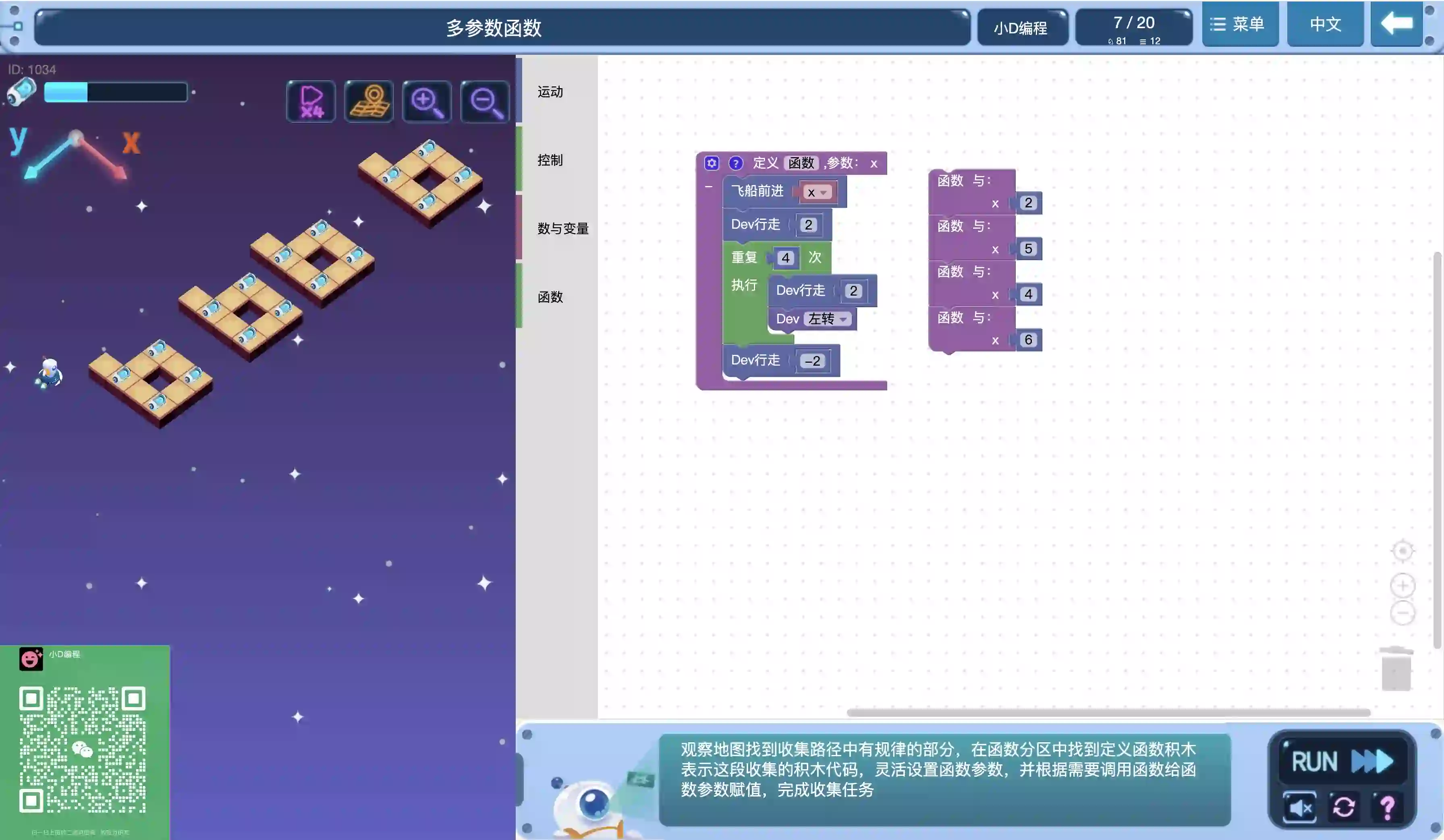1444x840 pixels.
Task: Select the 控制 block category
Action: tap(550, 160)
